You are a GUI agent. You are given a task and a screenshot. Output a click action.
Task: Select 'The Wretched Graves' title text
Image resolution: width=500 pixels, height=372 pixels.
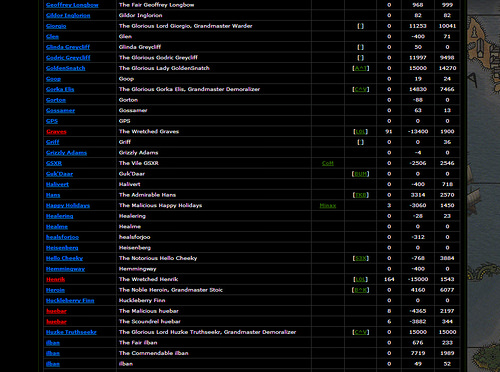149,132
